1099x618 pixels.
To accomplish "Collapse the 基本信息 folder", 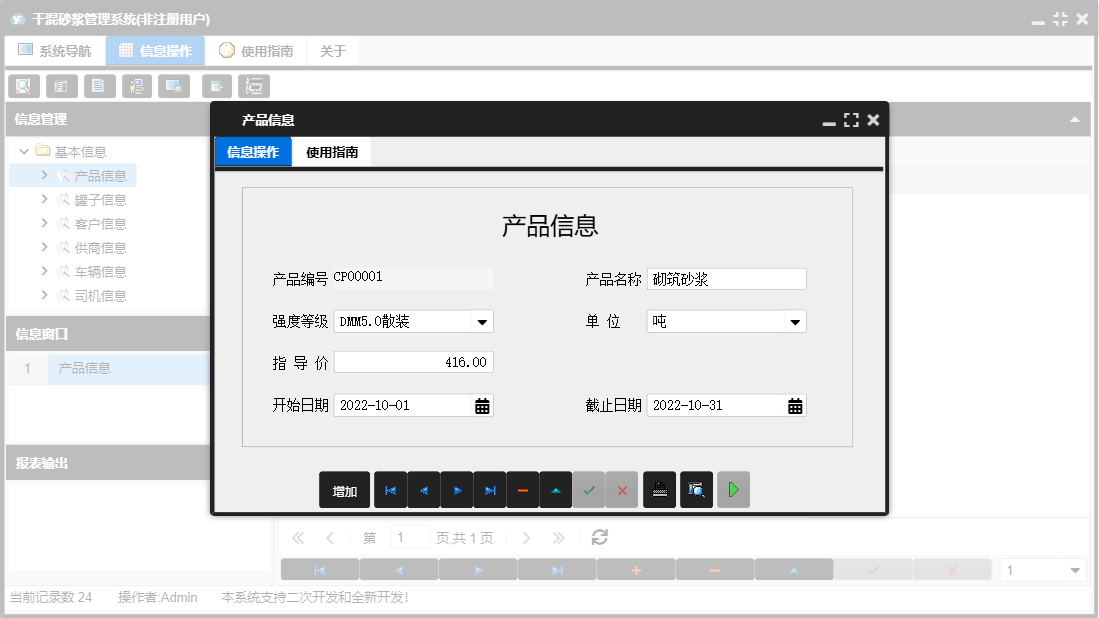I will click(23, 153).
